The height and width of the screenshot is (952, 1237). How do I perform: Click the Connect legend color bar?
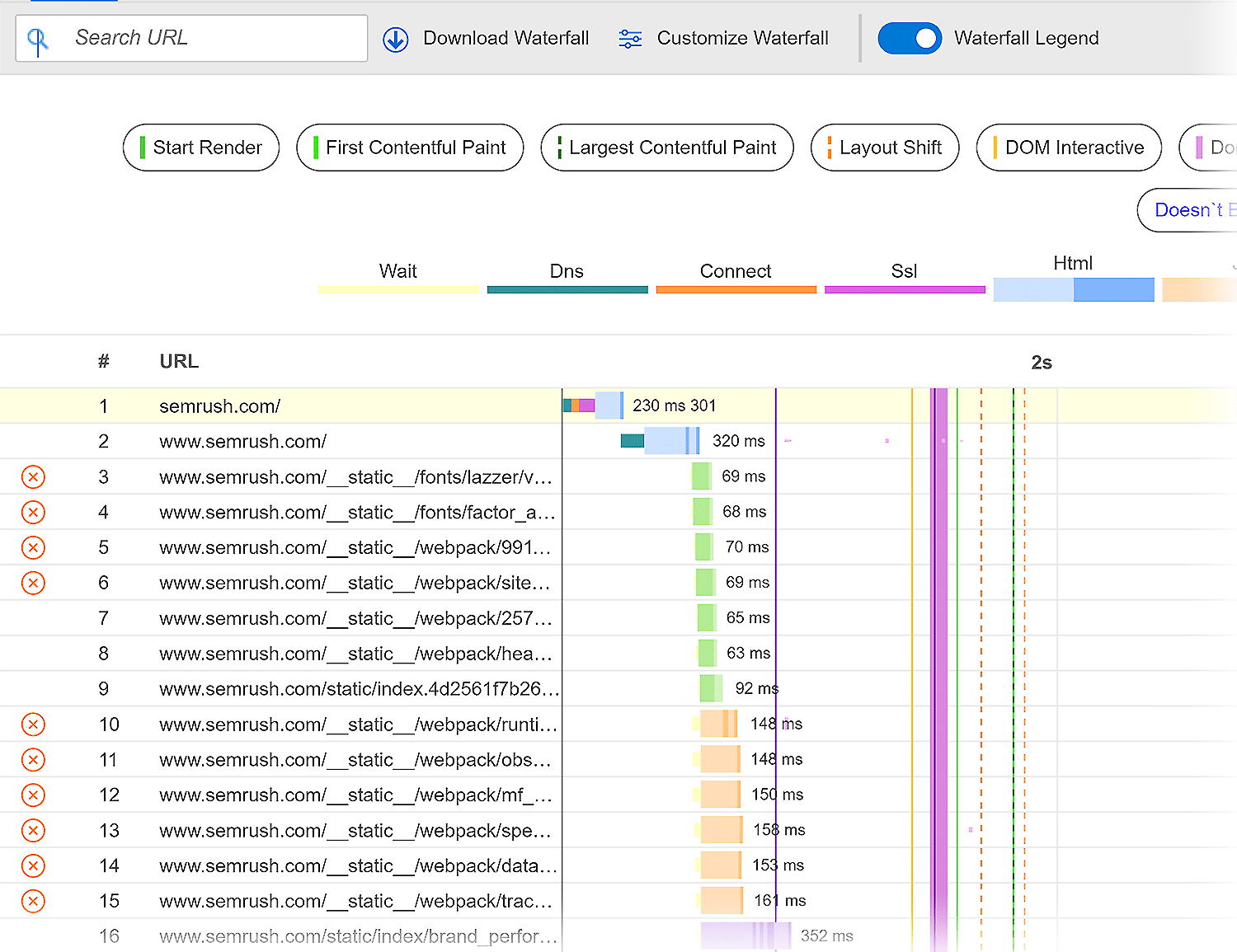[736, 289]
